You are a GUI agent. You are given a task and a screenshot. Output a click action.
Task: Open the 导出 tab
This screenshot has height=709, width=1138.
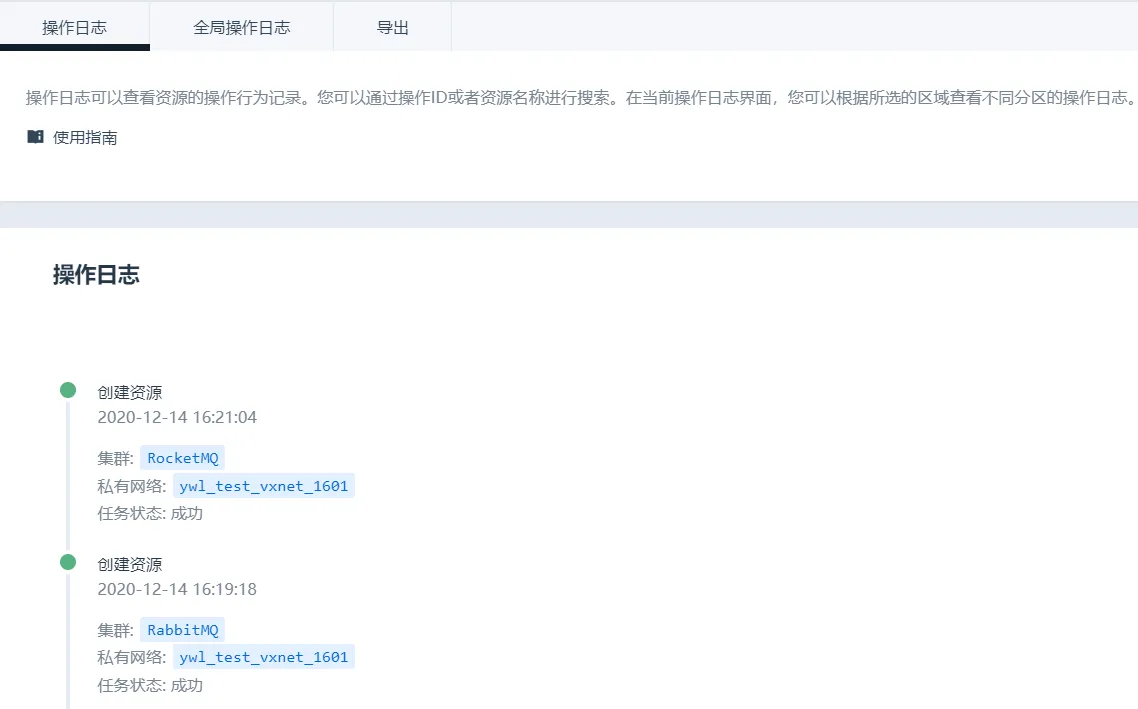[x=392, y=27]
